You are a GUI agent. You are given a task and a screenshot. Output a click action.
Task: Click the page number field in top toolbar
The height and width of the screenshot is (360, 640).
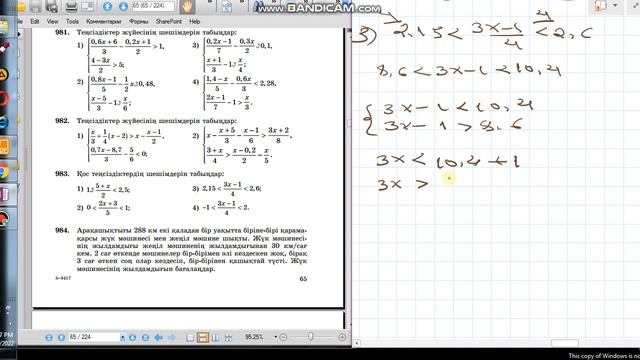click(153, 6)
